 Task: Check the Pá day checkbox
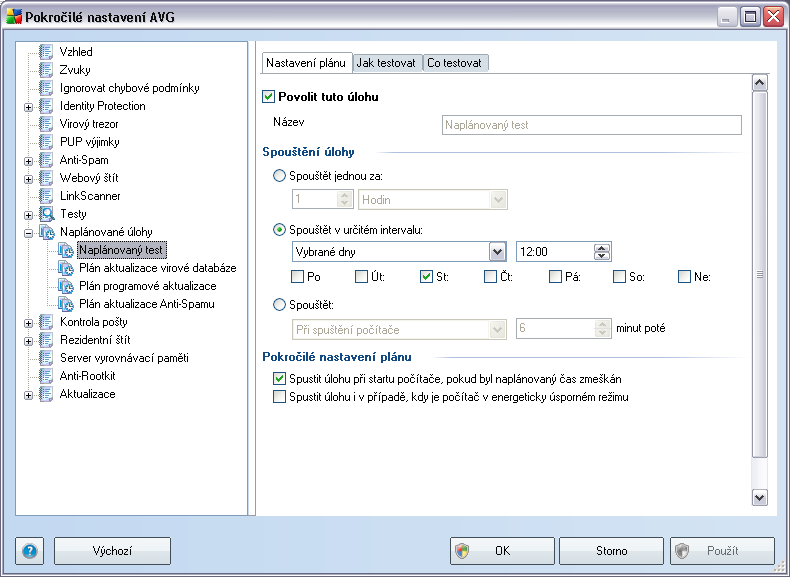point(555,277)
